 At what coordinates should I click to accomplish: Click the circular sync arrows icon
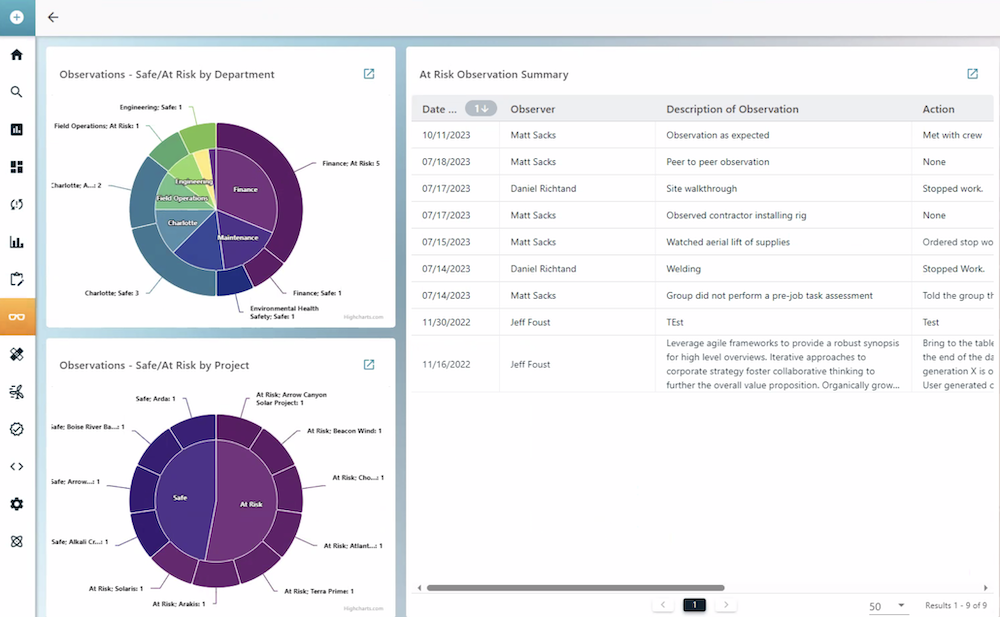[17, 204]
